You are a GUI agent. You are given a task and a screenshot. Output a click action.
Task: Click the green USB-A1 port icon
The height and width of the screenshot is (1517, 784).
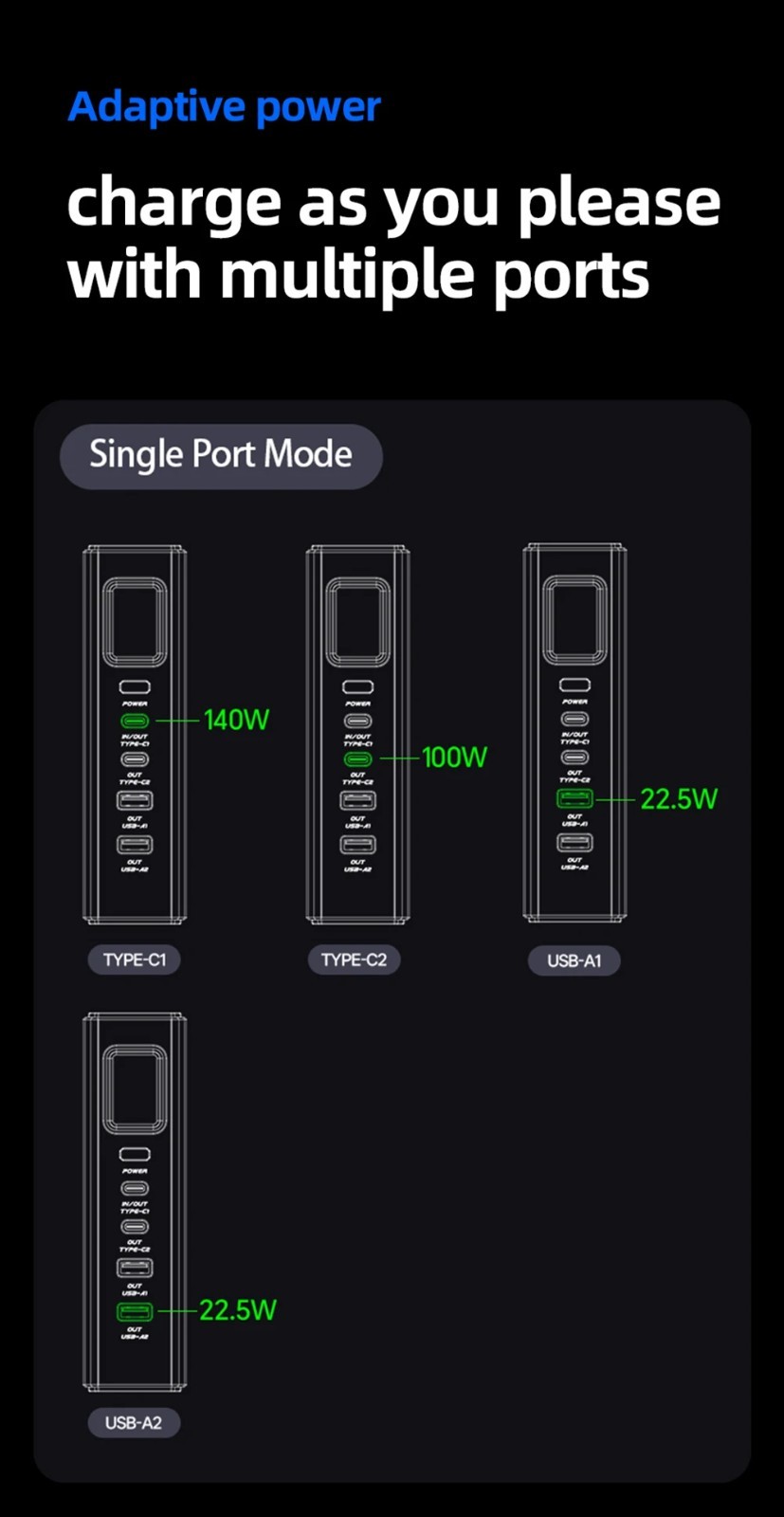coord(574,798)
